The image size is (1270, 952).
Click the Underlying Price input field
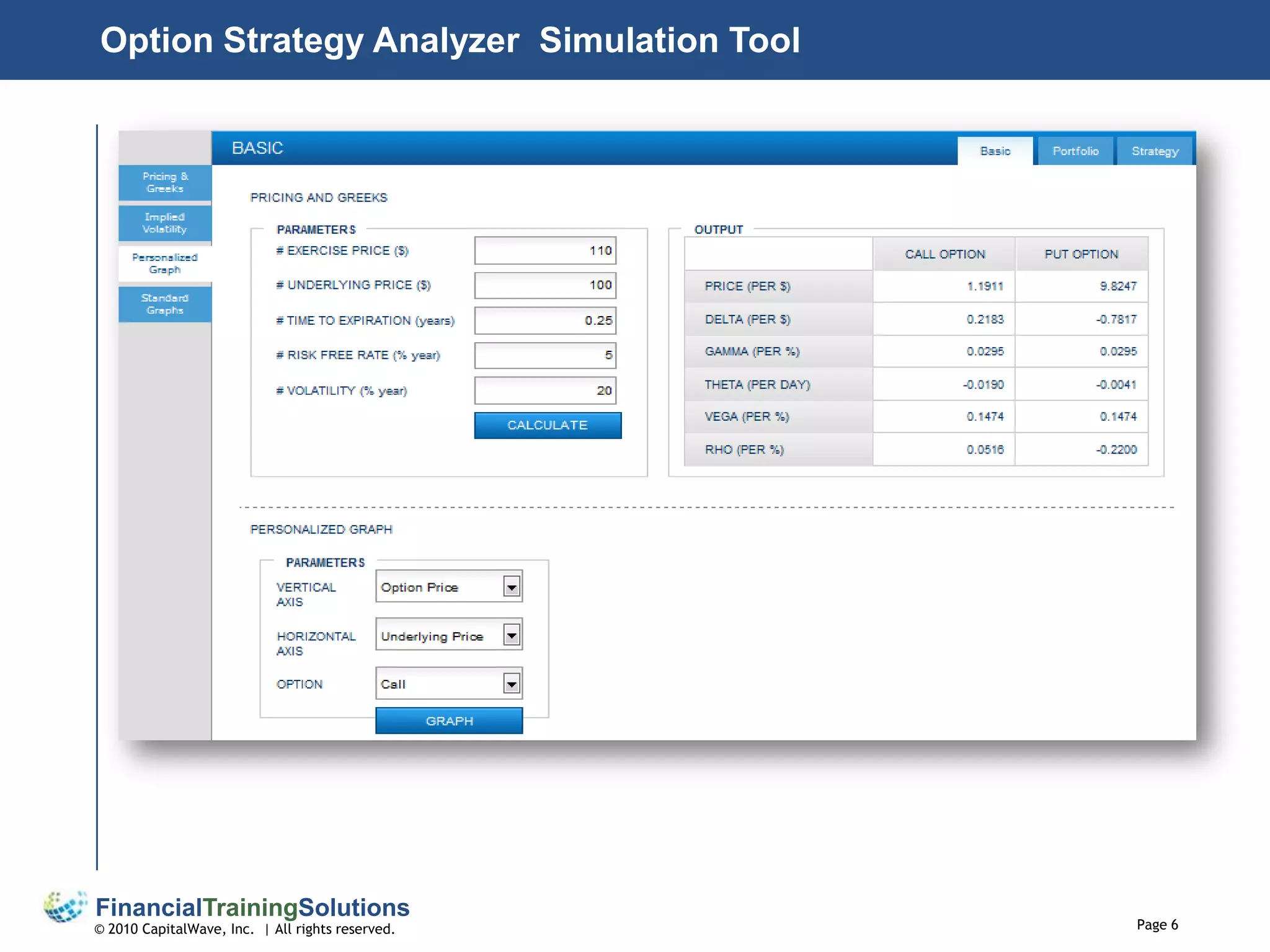click(545, 285)
